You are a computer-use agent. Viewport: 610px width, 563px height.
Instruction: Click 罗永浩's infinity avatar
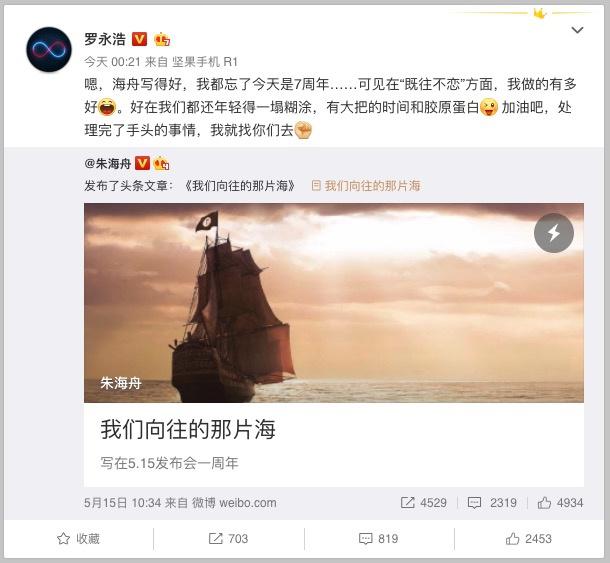coord(49,49)
